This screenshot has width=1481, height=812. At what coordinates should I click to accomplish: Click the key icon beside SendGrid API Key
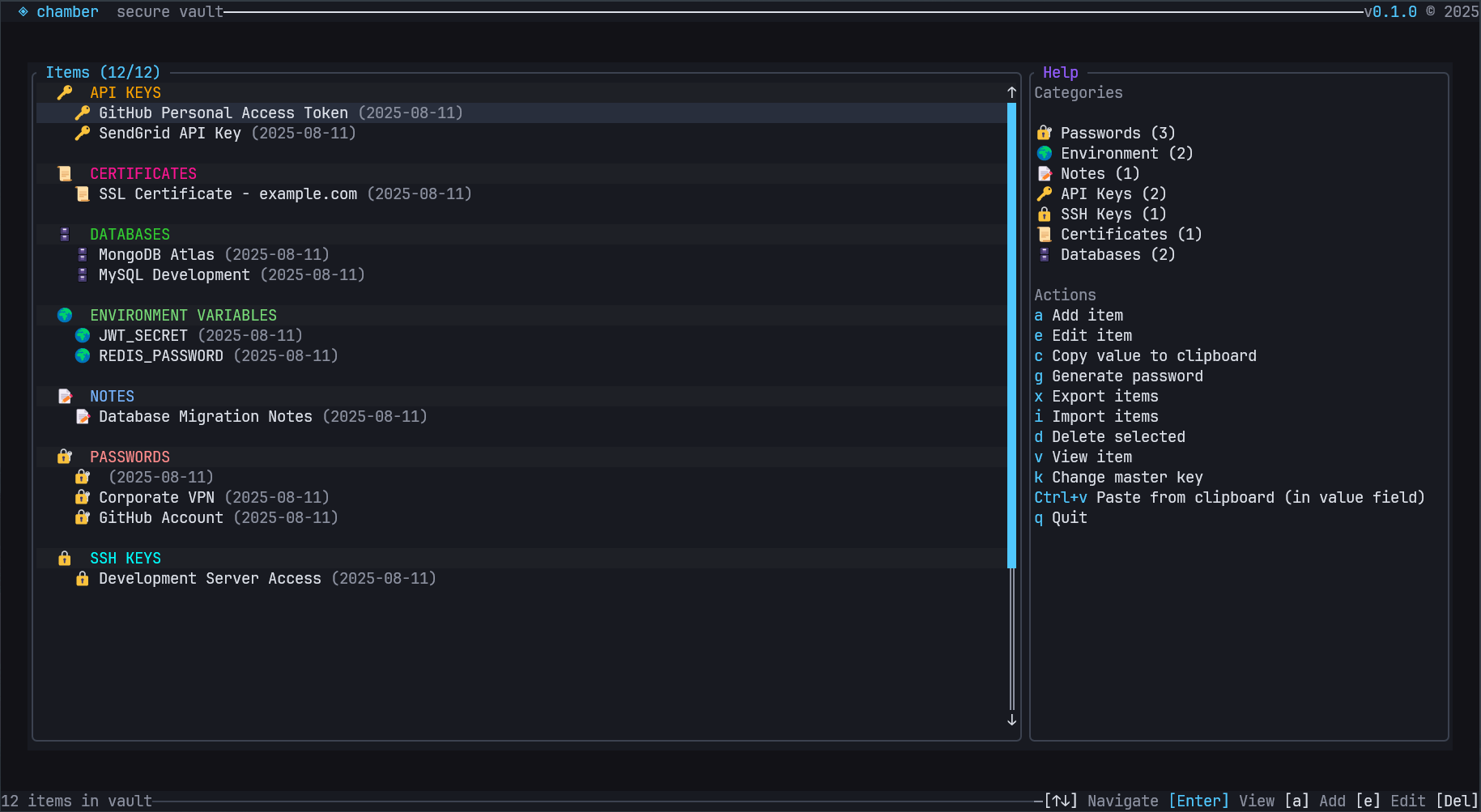click(82, 134)
